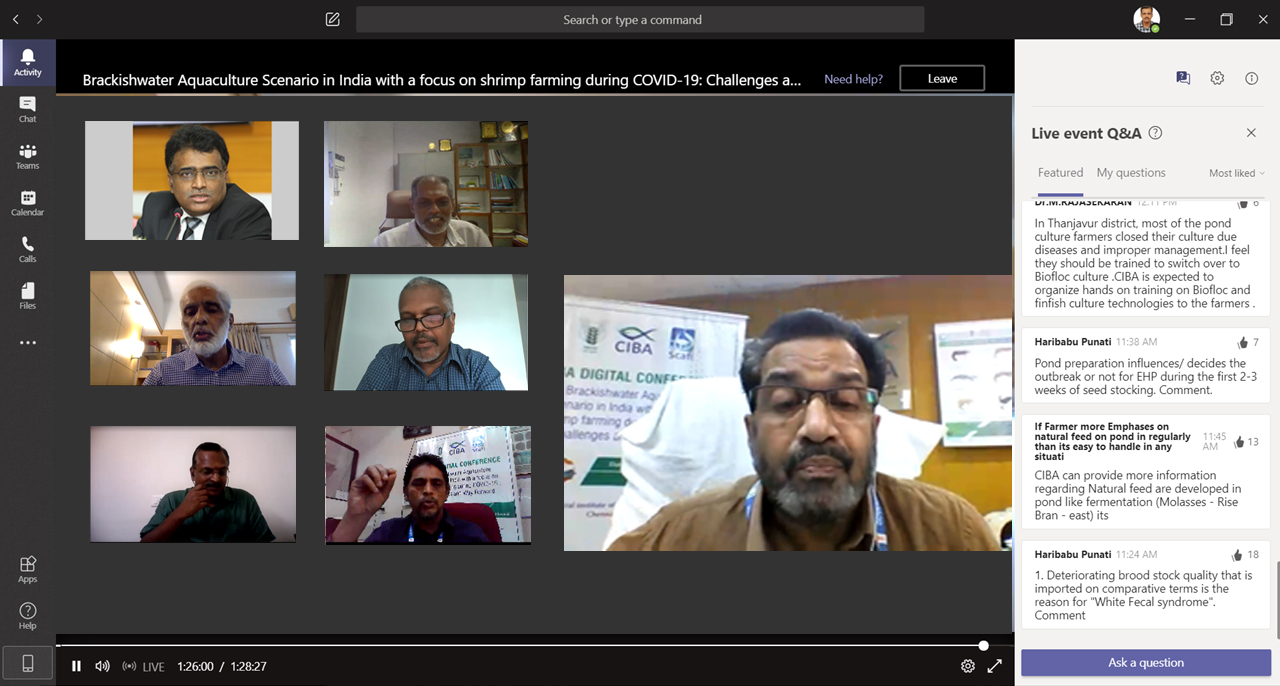Switch to the My questions tab
Screen dimensions: 1280x686
click(1131, 173)
